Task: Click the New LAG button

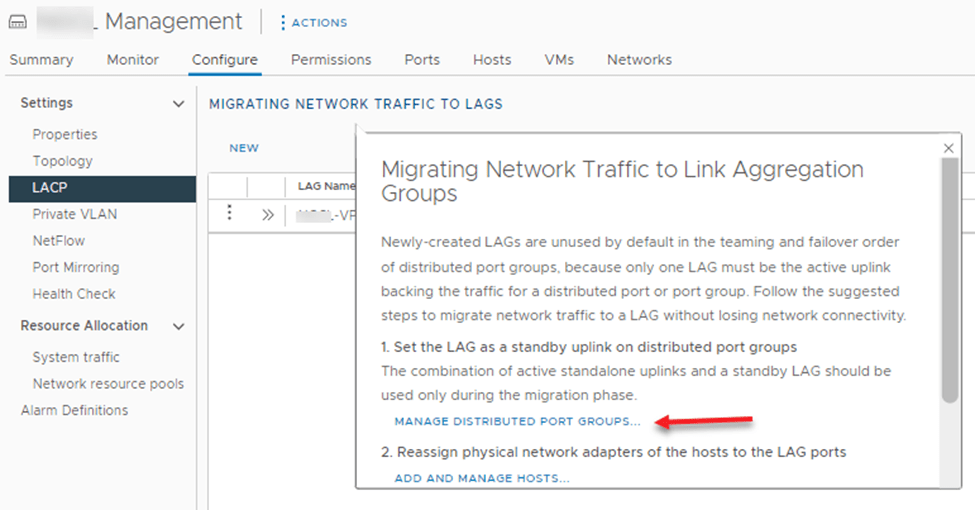Action: tap(244, 148)
